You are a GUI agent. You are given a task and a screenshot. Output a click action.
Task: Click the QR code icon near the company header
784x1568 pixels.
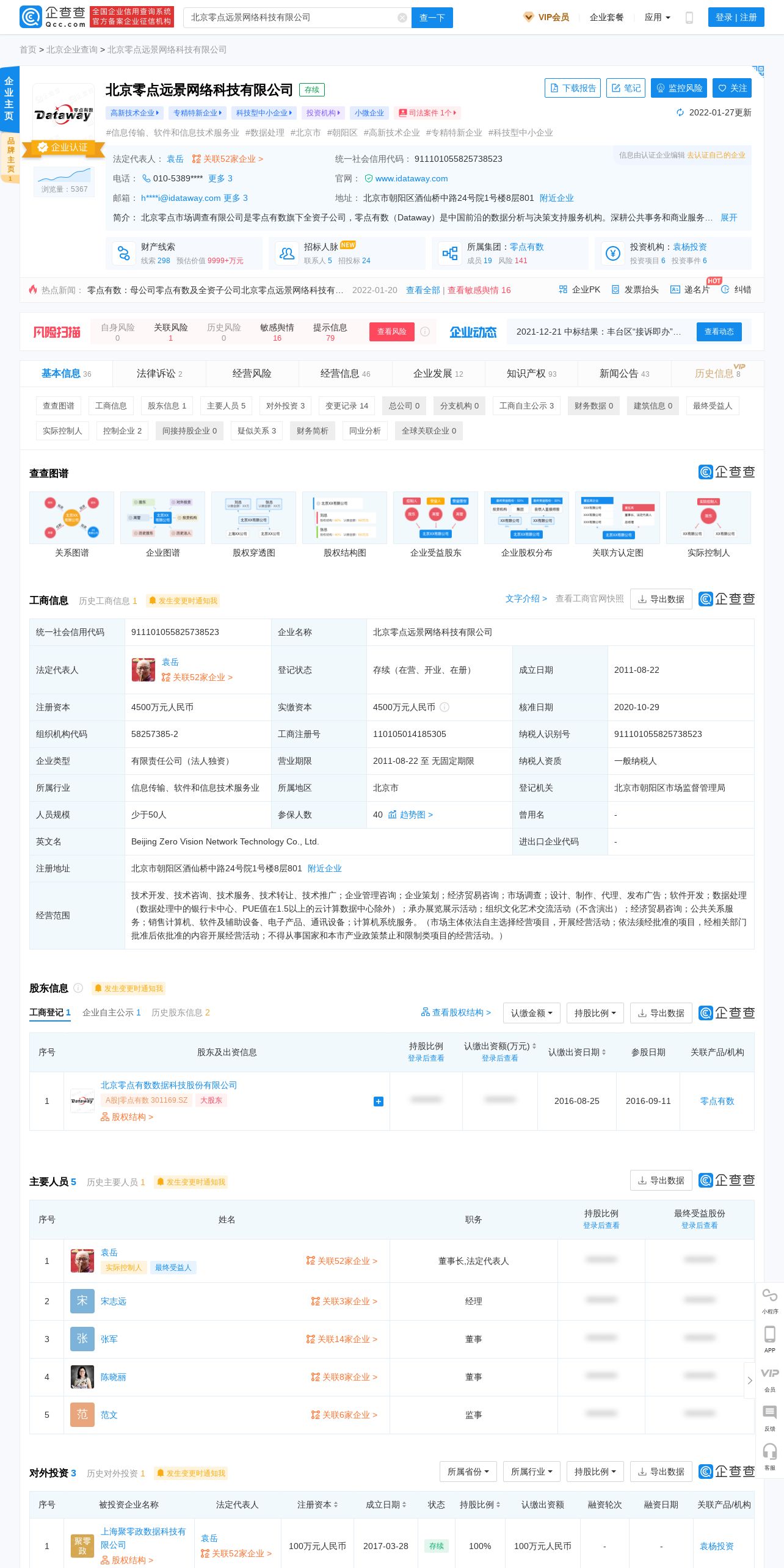[758, 71]
